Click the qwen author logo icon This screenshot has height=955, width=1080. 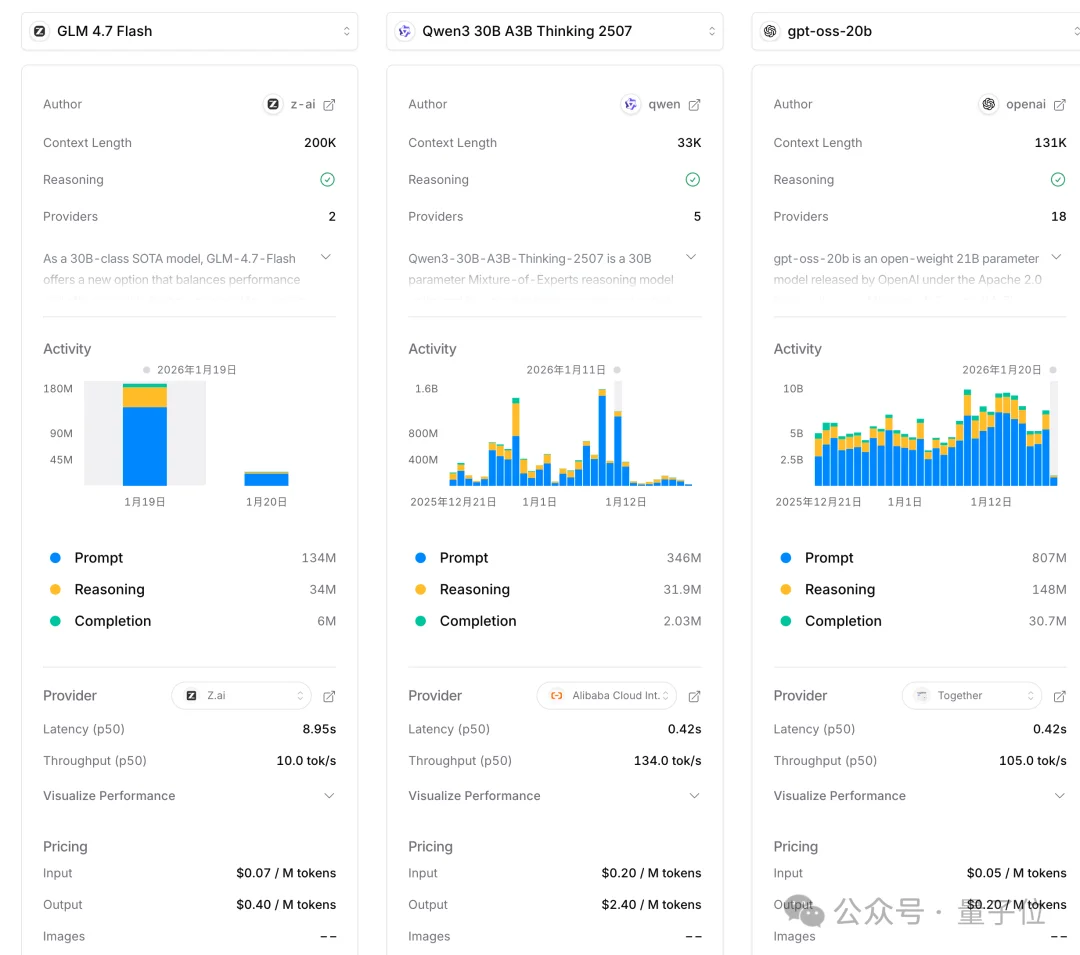[x=630, y=104]
